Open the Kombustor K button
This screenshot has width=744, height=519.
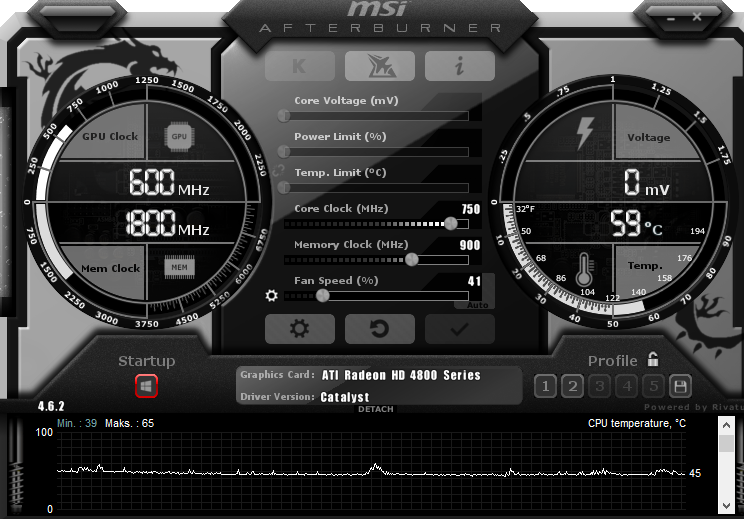click(x=300, y=66)
